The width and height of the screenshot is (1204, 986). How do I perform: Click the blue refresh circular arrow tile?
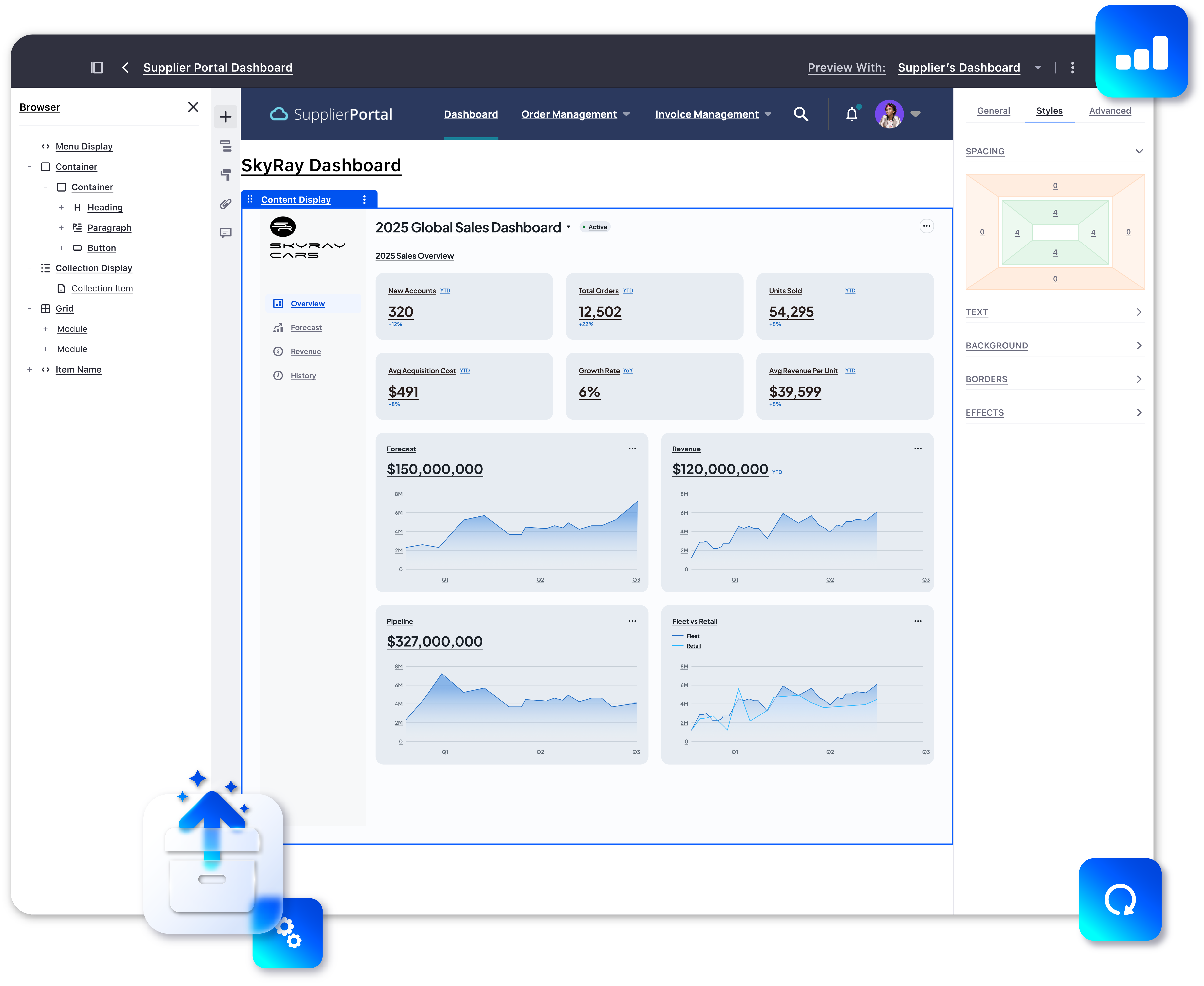[x=1120, y=900]
